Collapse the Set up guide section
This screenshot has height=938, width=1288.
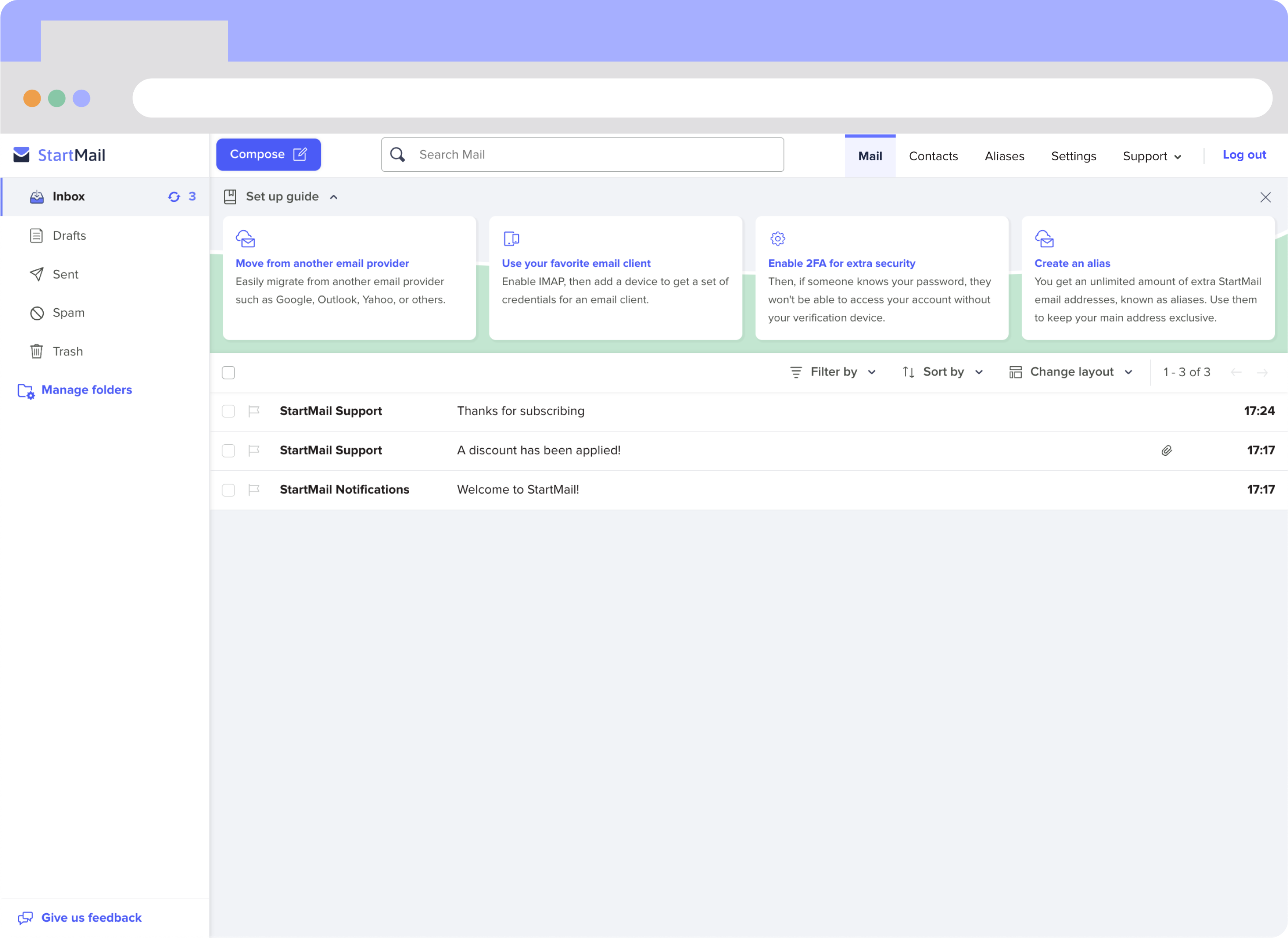[333, 197]
